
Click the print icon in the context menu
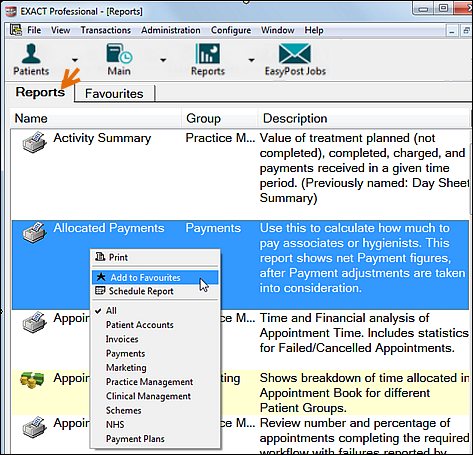tap(100, 257)
